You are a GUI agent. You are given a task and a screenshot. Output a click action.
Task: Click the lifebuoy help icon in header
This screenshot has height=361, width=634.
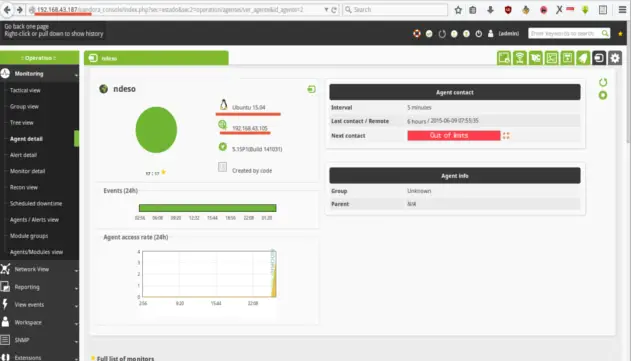pos(417,34)
